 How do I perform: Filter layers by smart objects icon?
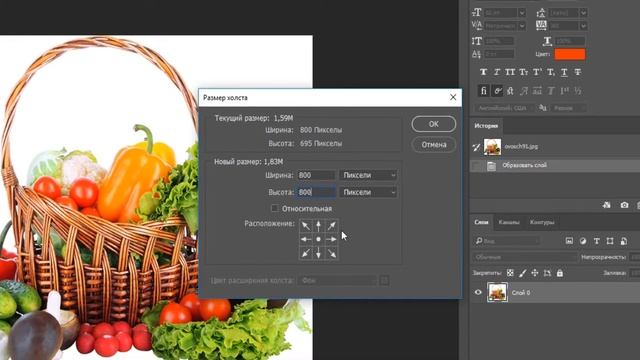624,241
